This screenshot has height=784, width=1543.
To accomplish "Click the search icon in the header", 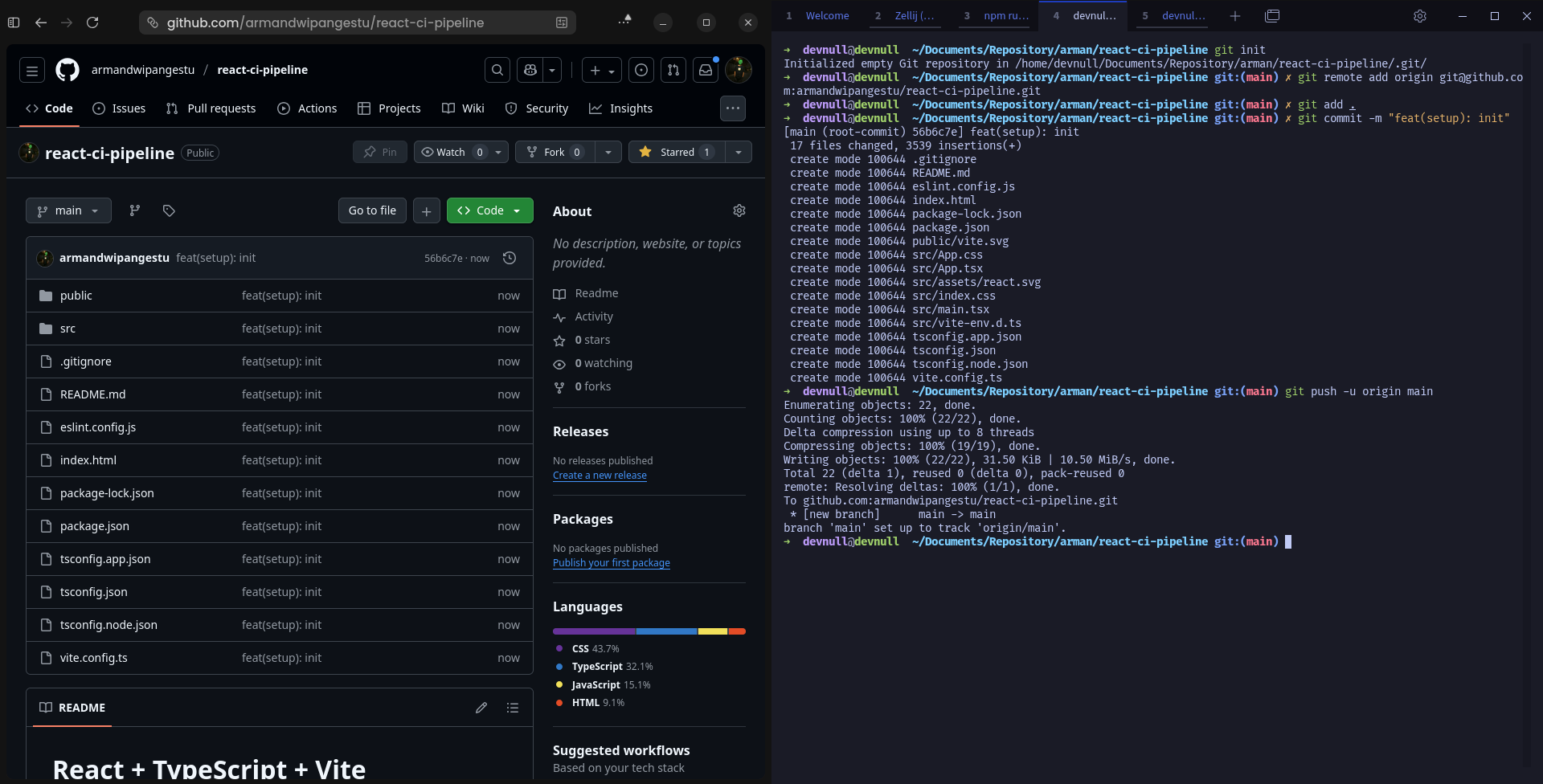I will click(x=497, y=70).
